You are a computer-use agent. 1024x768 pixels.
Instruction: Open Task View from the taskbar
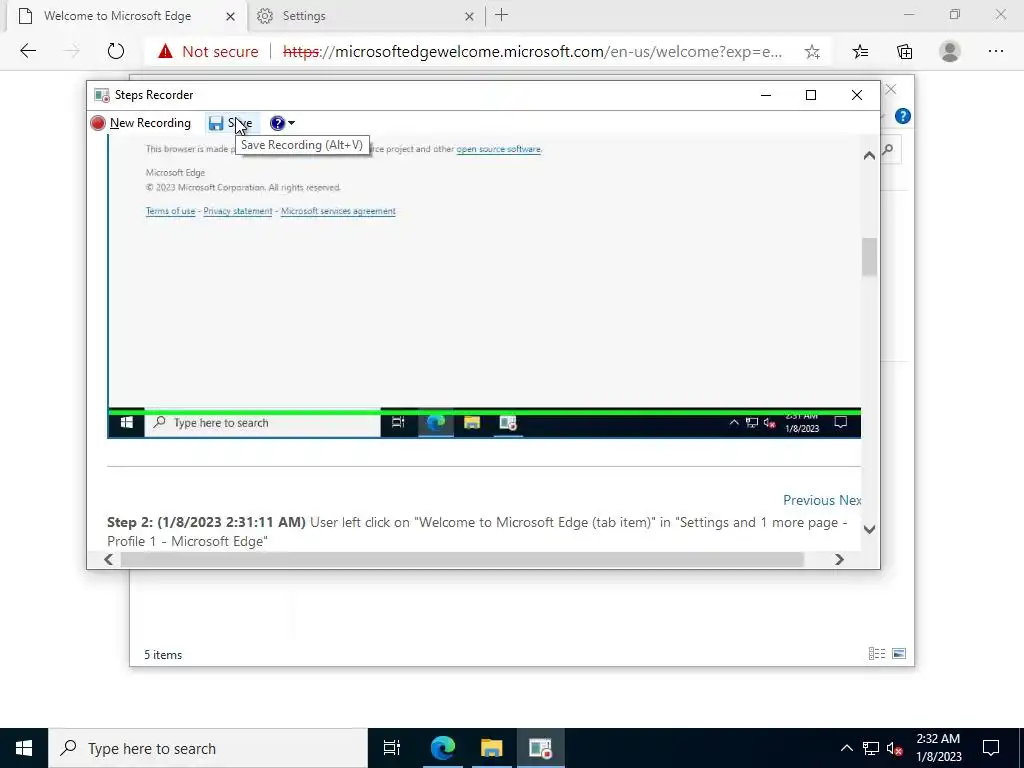coord(392,748)
